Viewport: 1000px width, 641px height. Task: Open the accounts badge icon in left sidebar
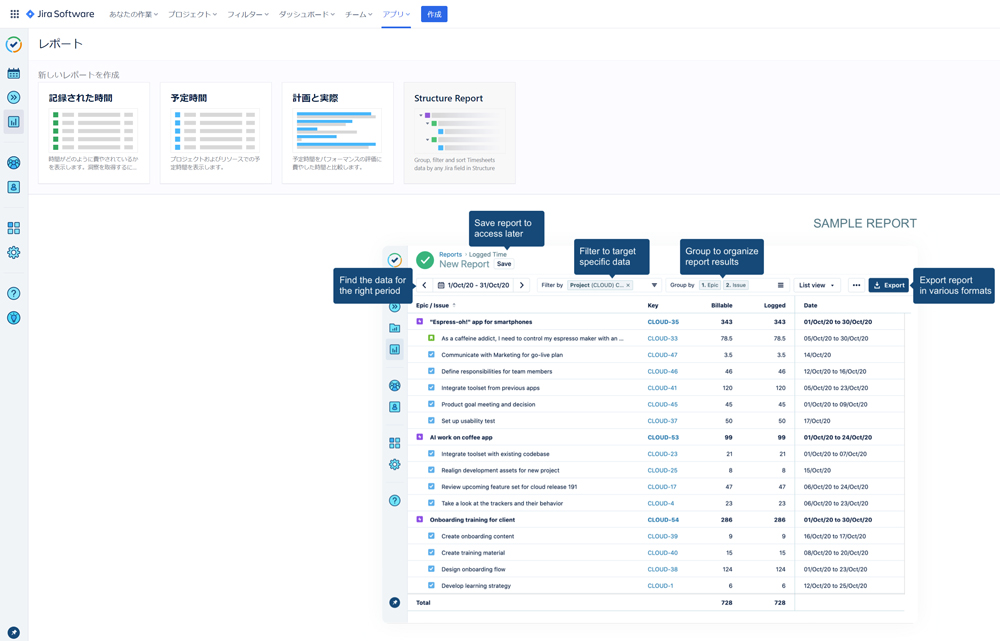click(x=13, y=187)
